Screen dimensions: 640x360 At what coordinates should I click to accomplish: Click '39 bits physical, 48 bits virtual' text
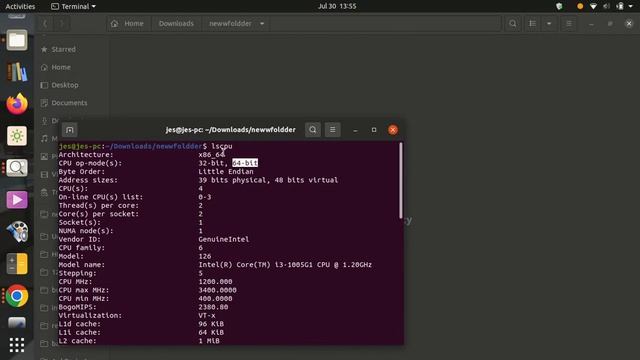coord(268,180)
